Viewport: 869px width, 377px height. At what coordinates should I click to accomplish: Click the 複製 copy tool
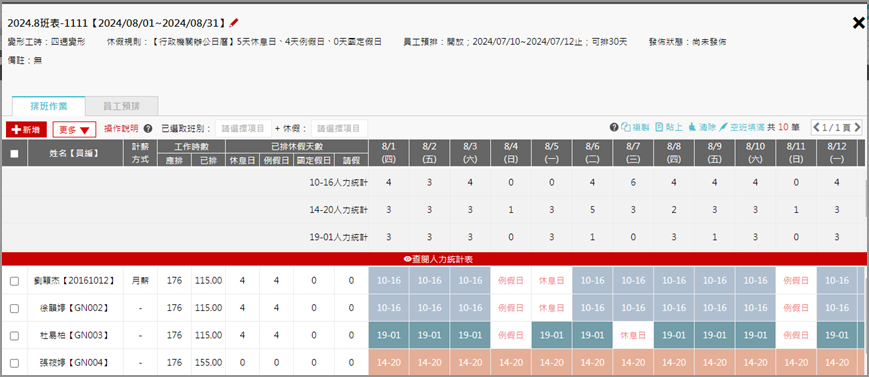[x=635, y=127]
